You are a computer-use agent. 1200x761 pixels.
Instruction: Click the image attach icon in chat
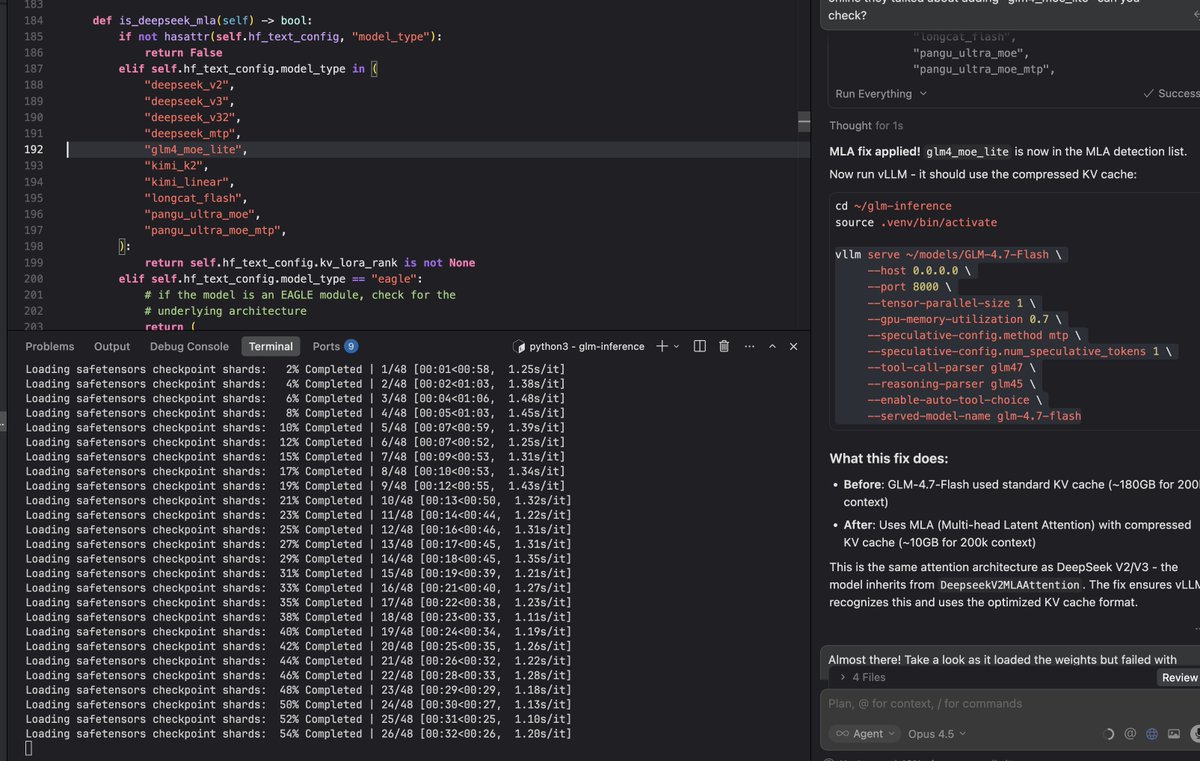[1173, 733]
